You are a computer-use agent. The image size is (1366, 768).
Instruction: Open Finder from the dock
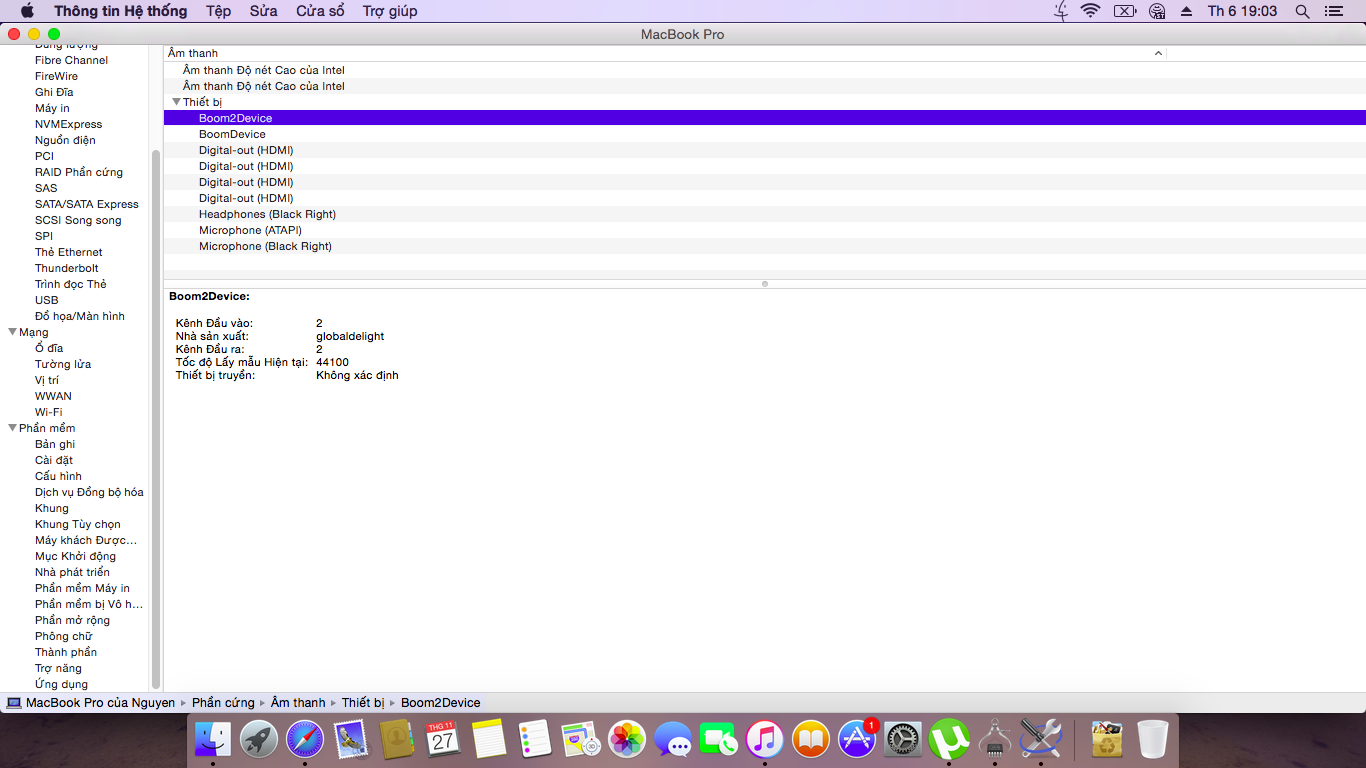pyautogui.click(x=213, y=739)
